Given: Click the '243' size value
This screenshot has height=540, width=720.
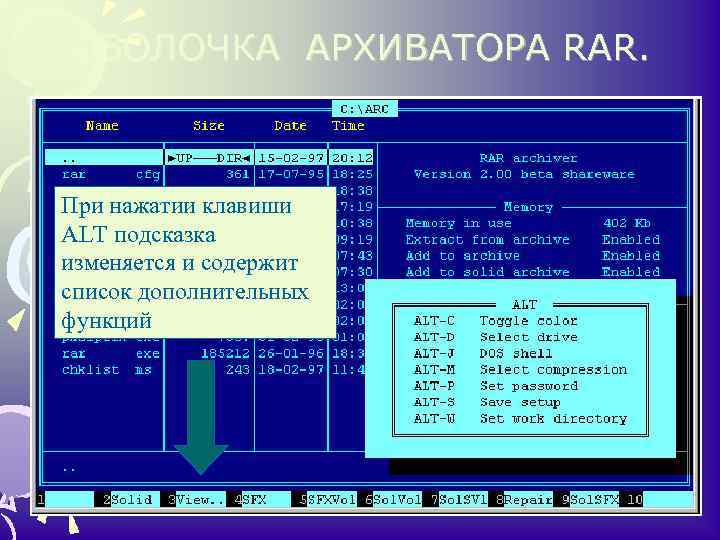Looking at the screenshot, I should [238, 370].
